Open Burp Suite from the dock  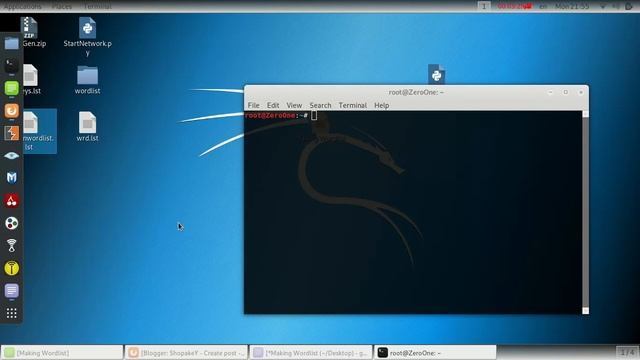point(11,133)
